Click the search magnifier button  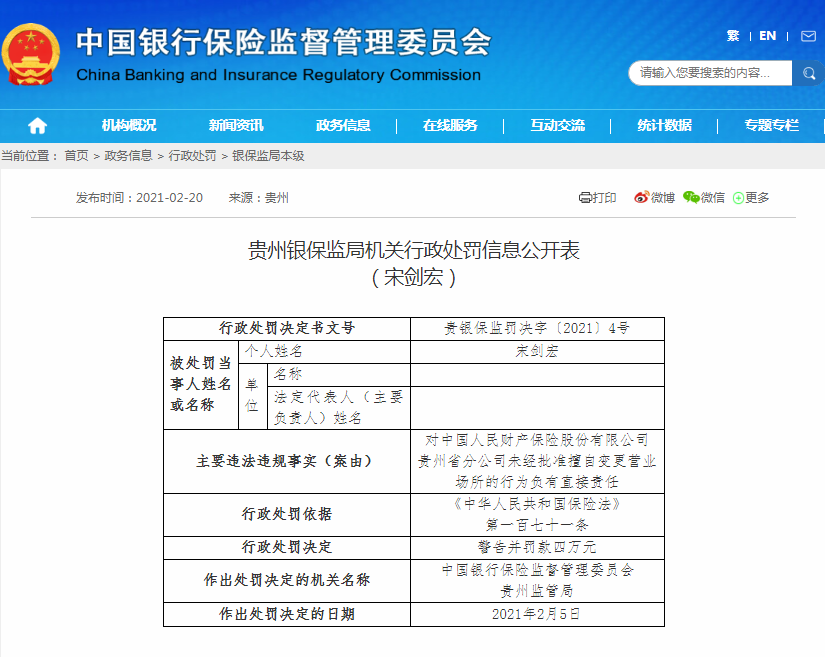pos(809,73)
